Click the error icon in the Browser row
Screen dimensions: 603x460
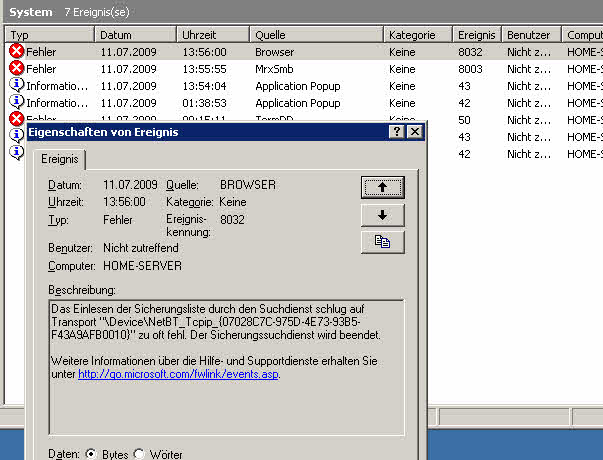(x=16, y=51)
